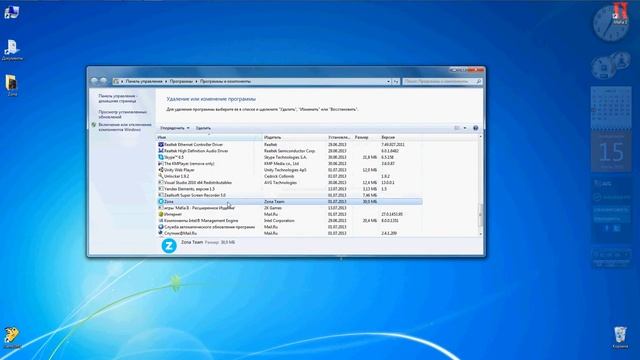Select the Recycle Bin desktop icon

pos(620,337)
